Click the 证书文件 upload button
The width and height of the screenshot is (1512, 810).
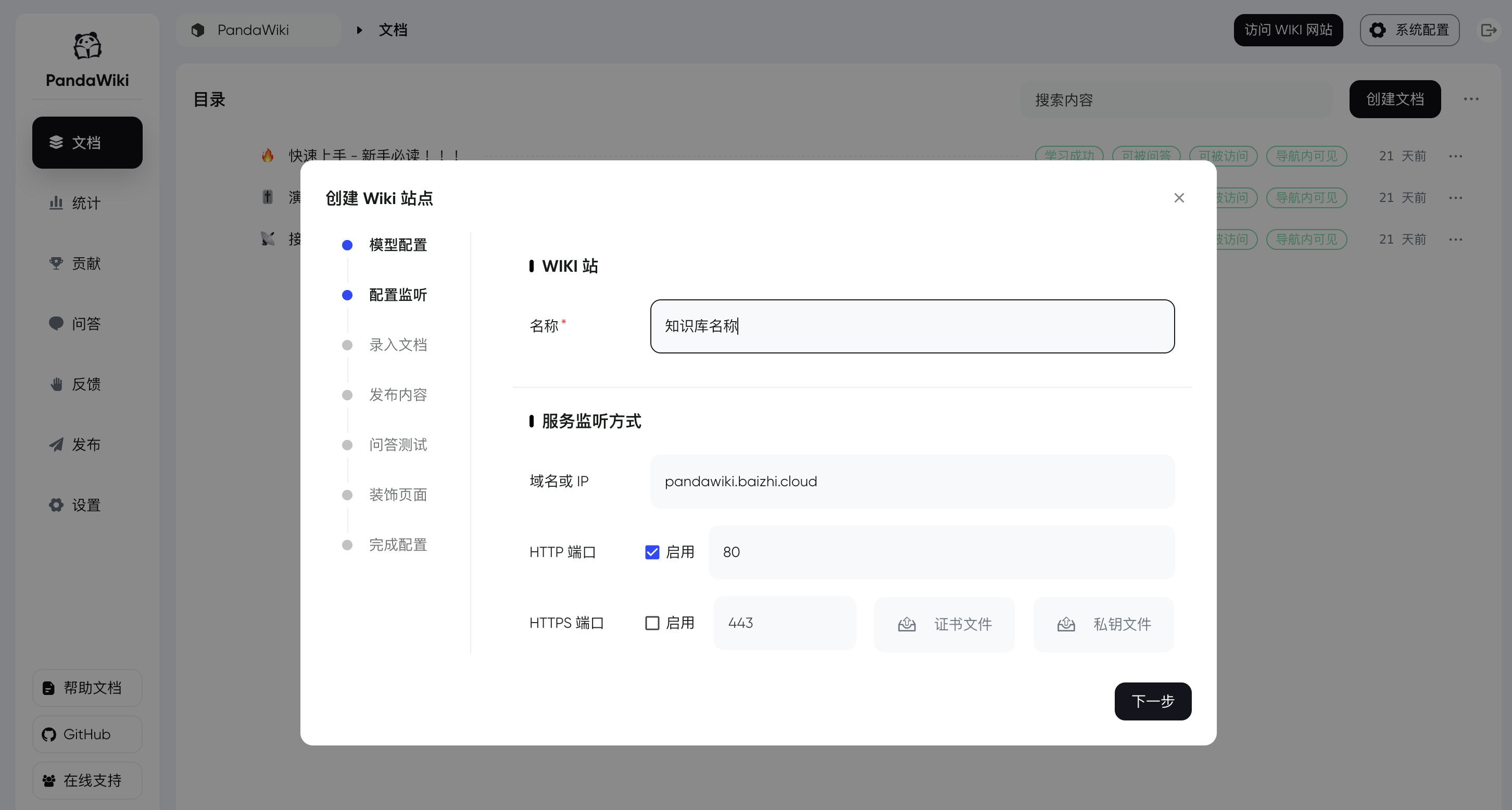(944, 625)
